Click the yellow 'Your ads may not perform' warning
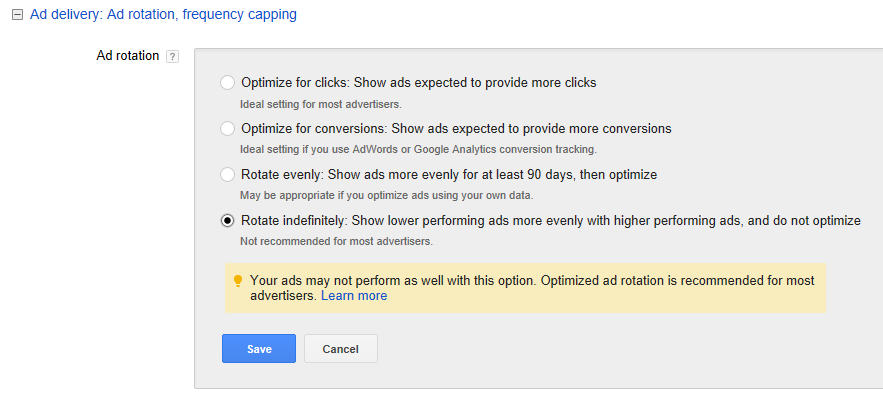 tap(525, 288)
